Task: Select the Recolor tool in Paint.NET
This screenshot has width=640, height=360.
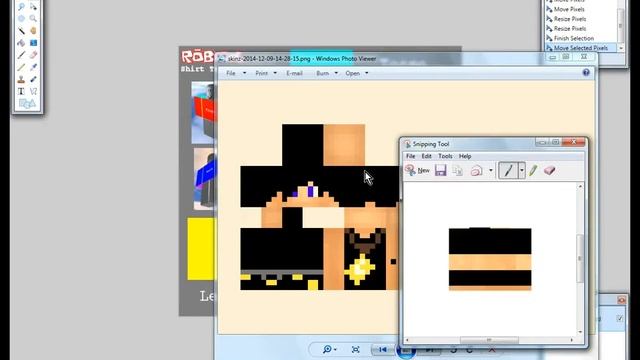Action: coord(33,79)
